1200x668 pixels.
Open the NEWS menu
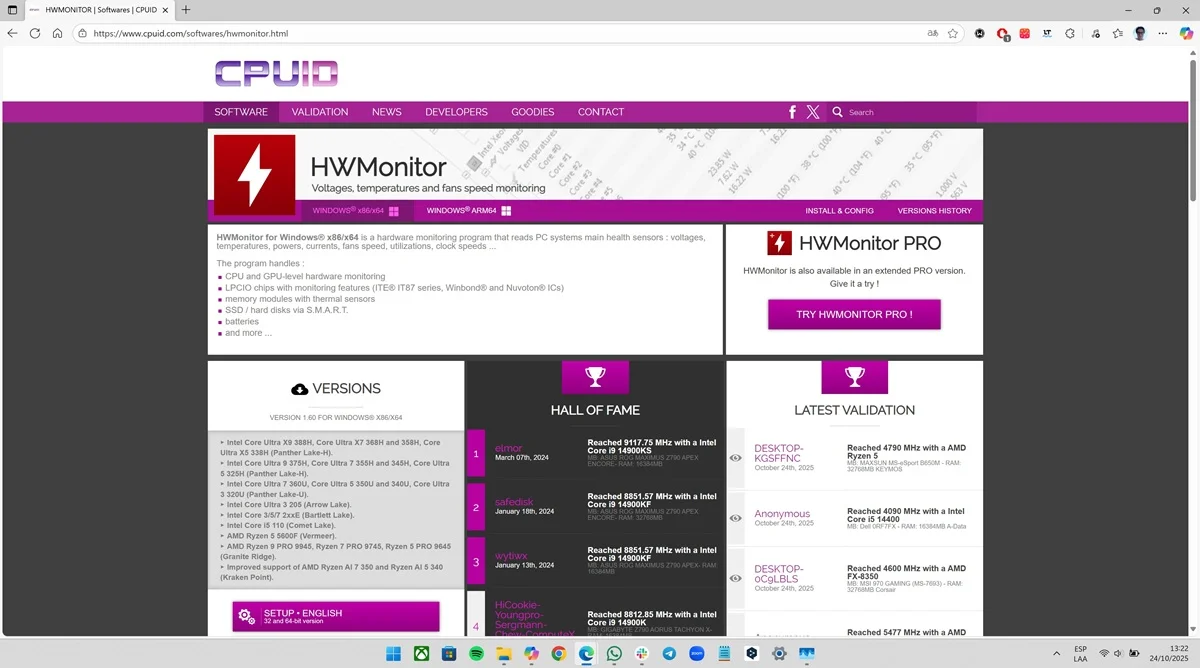(x=387, y=112)
